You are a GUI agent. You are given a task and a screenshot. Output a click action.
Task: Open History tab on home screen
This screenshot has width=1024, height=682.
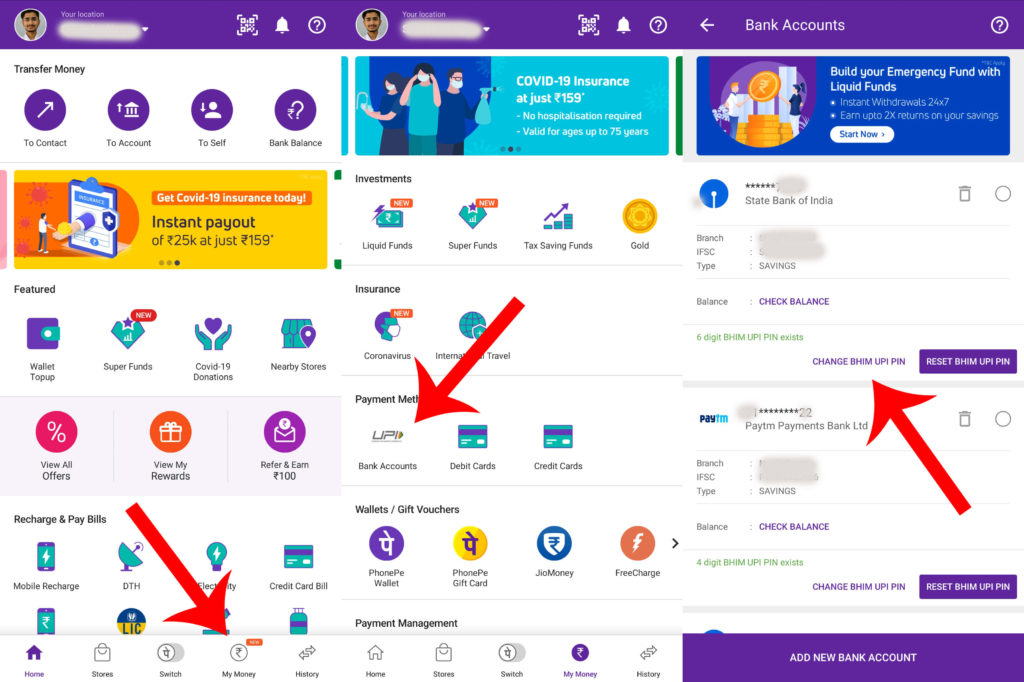click(307, 658)
